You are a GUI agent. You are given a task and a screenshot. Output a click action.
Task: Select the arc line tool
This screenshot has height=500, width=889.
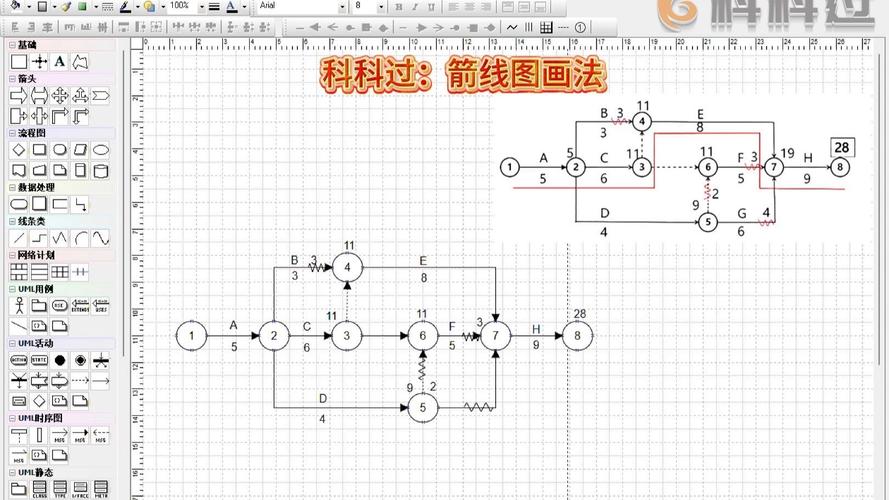point(80,238)
